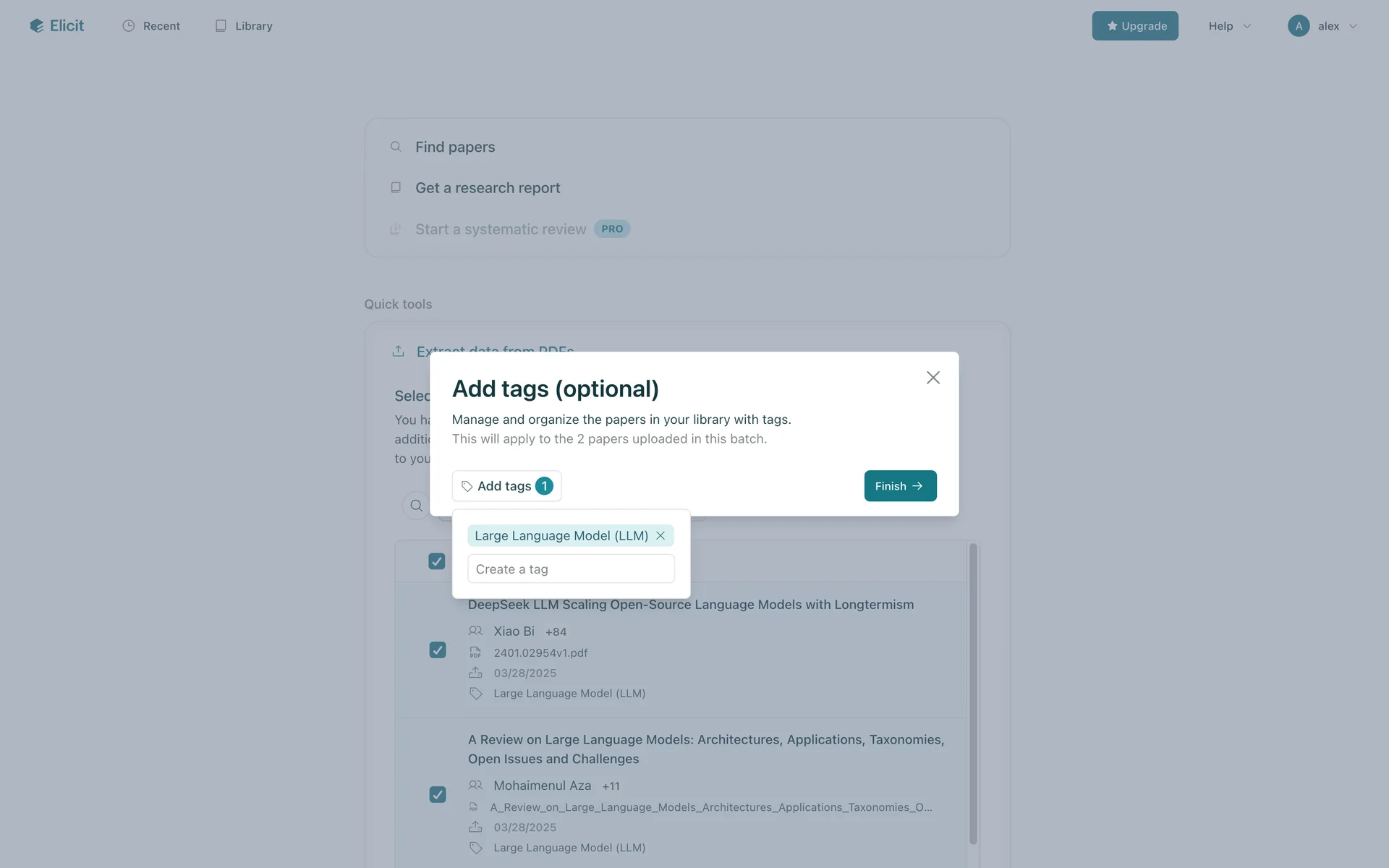The image size is (1389, 868).
Task: Click the Find papers search icon
Action: coord(396,147)
